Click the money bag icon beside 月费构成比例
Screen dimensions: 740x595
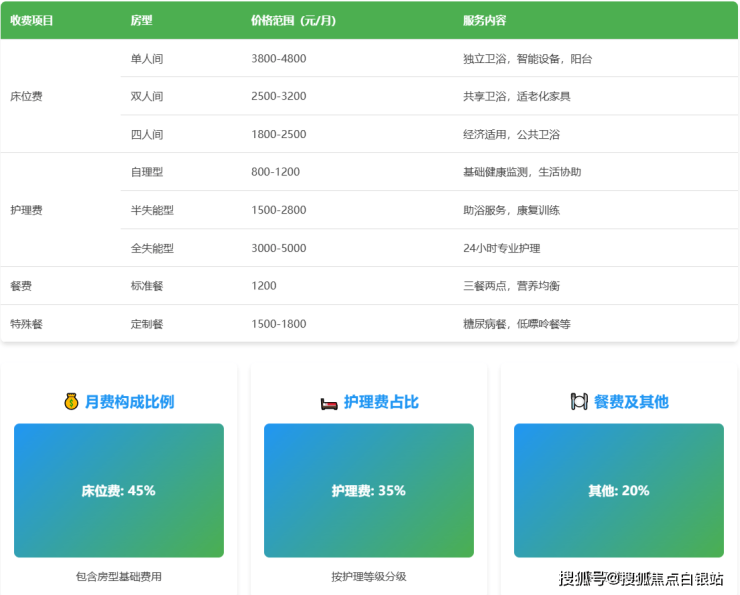[x=71, y=402]
